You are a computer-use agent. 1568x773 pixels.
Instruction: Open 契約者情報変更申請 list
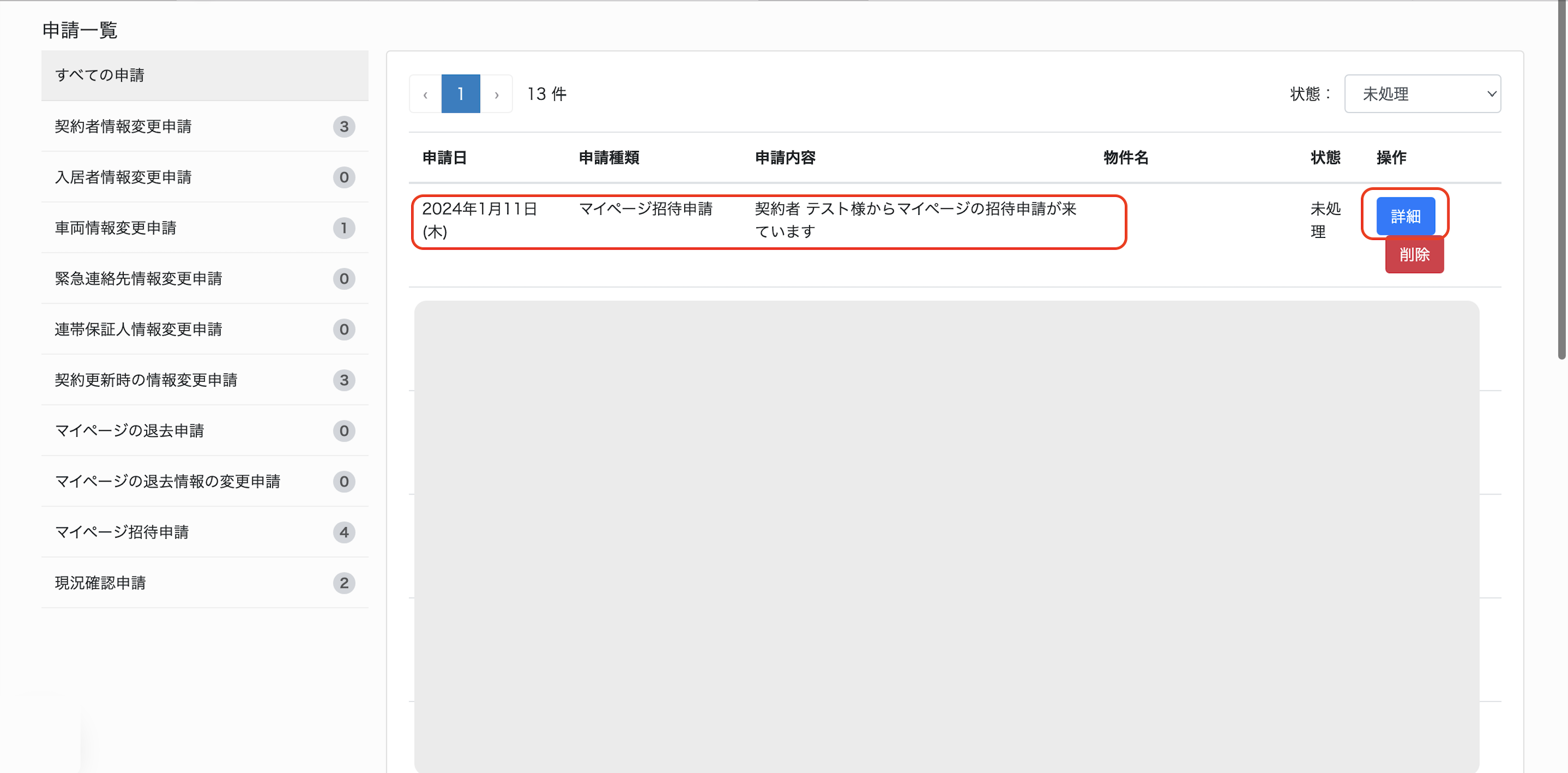click(204, 126)
